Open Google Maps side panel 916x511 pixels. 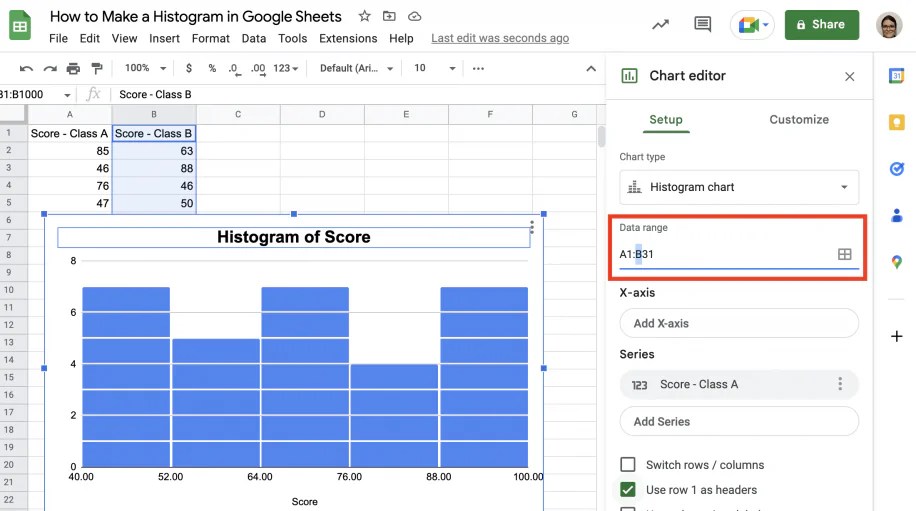[x=896, y=262]
